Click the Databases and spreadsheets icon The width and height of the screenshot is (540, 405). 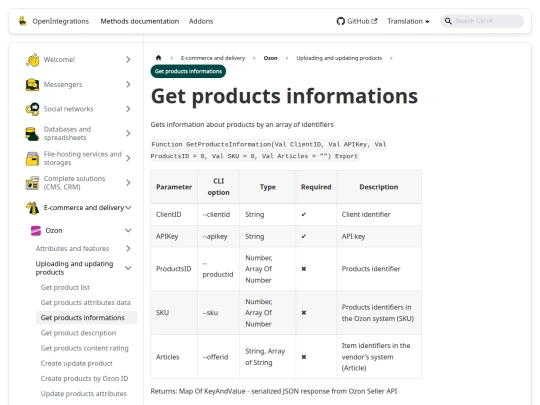click(x=33, y=134)
